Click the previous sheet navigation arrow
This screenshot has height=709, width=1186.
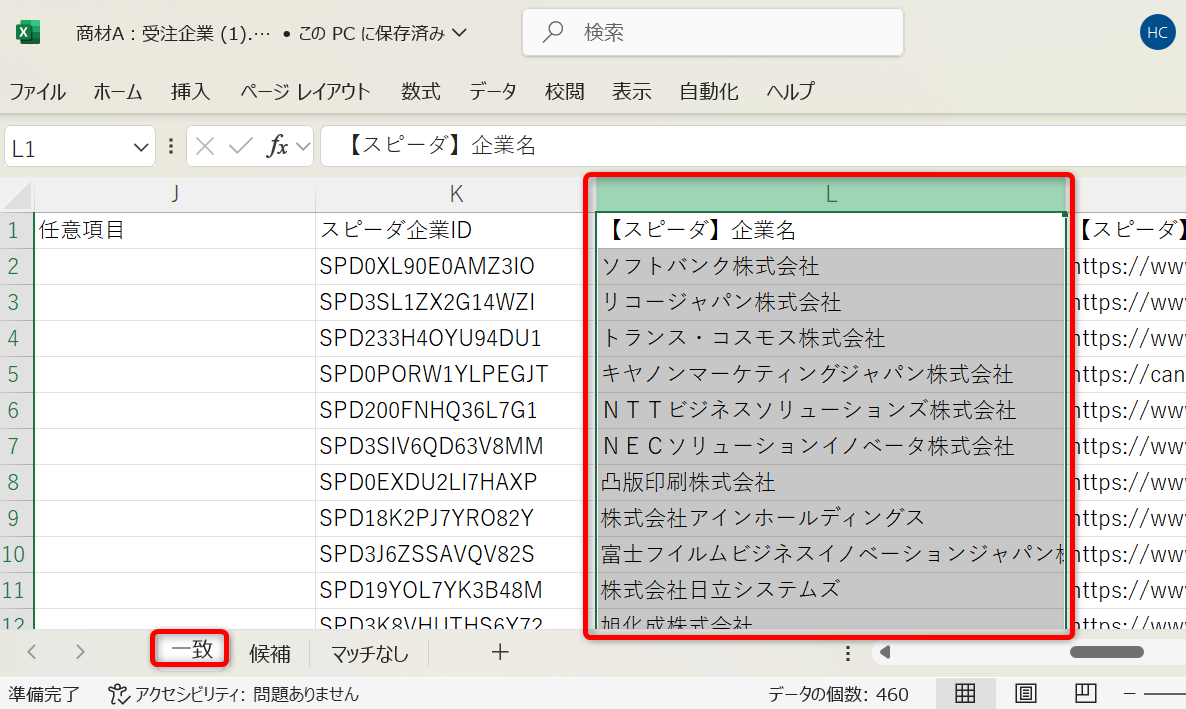pos(31,650)
